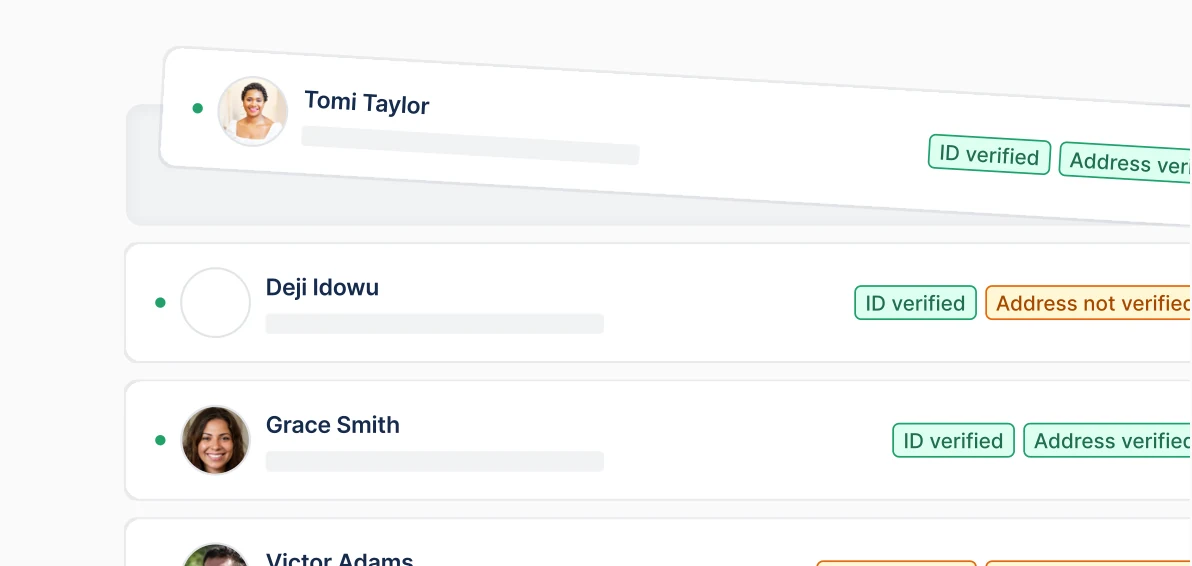Open the Victor Adams name link
The image size is (1192, 566).
coord(339,558)
